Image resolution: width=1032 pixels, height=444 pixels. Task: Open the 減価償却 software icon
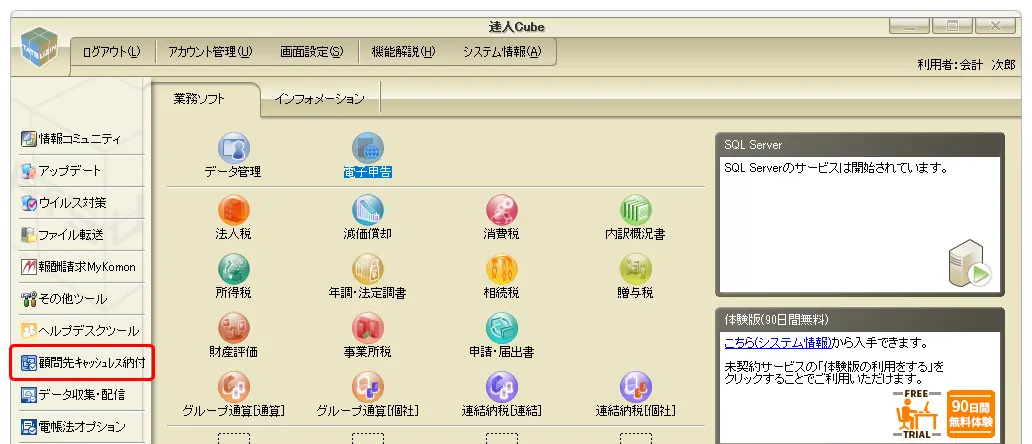coord(367,210)
